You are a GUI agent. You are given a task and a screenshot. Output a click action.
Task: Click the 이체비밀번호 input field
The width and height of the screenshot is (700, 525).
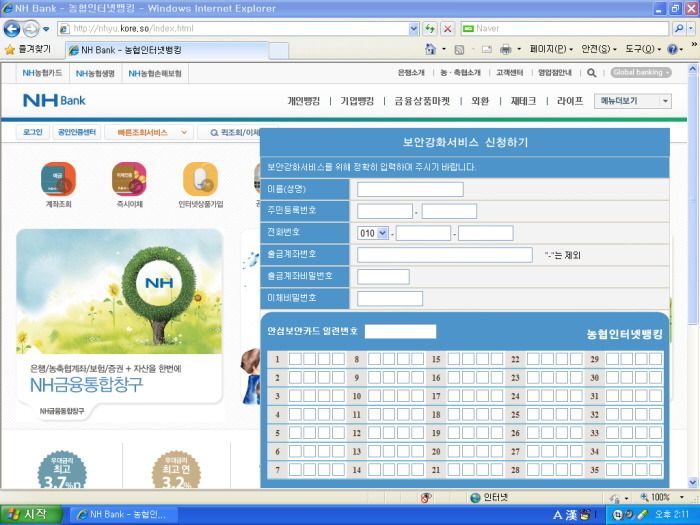(x=390, y=299)
